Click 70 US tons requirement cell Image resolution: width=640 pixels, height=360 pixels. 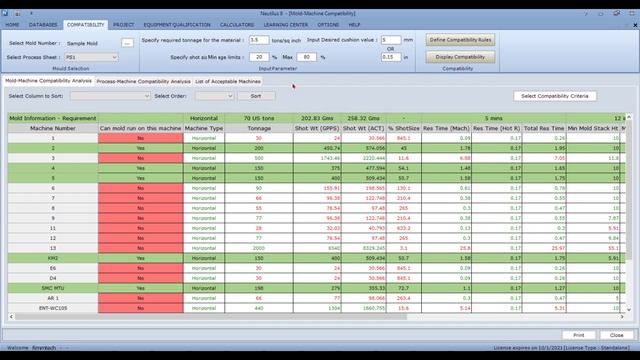[259, 118]
